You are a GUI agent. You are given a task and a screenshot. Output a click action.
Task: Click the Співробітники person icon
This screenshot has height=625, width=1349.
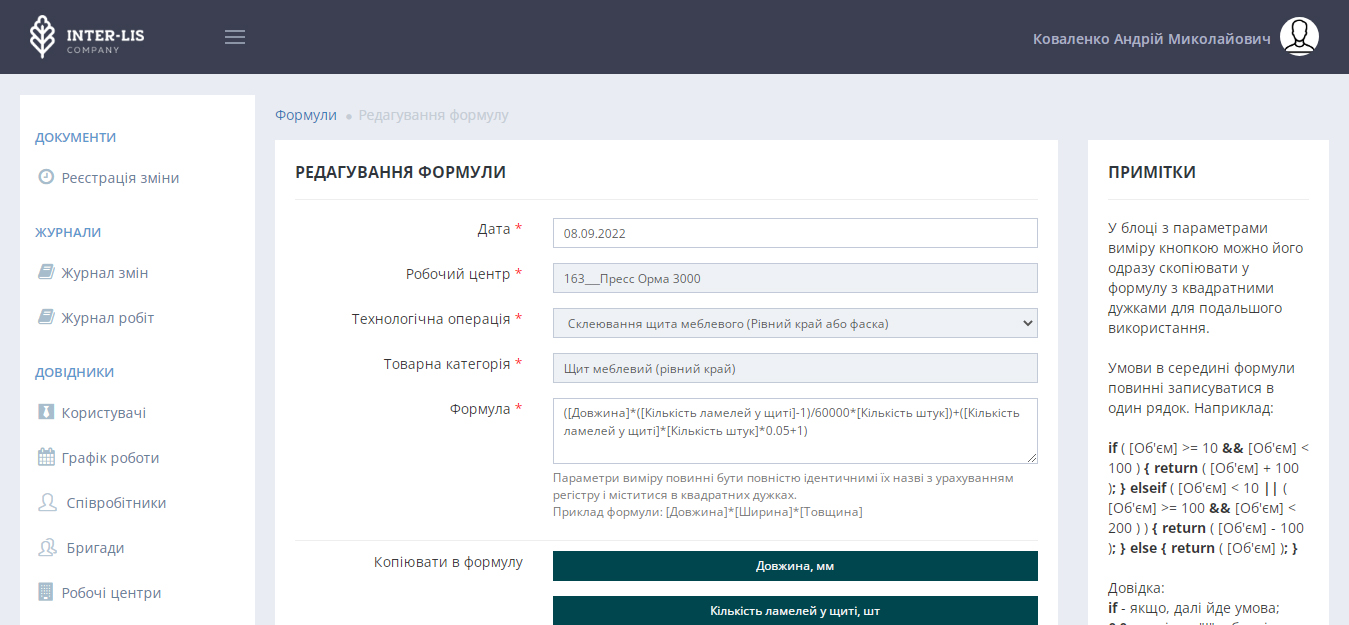point(47,502)
